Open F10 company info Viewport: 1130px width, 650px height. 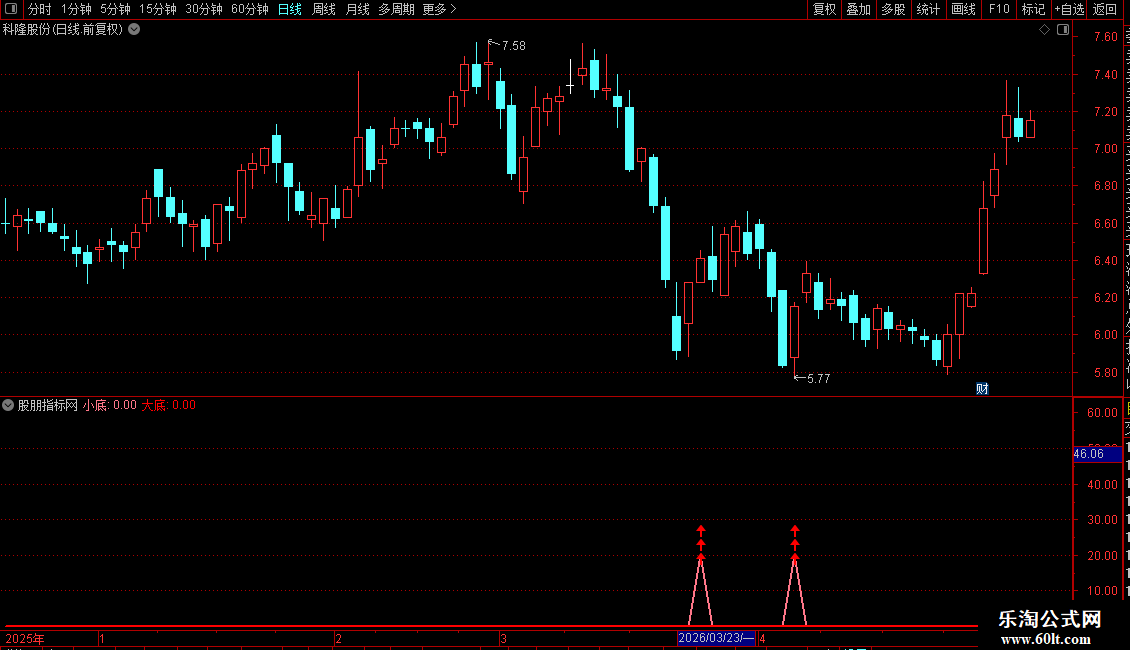click(999, 9)
